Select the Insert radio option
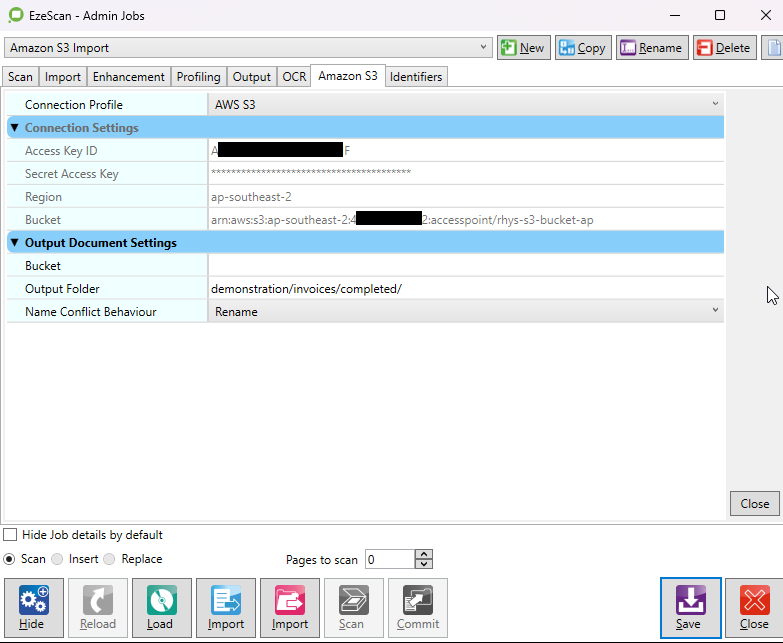783x643 pixels. click(58, 559)
